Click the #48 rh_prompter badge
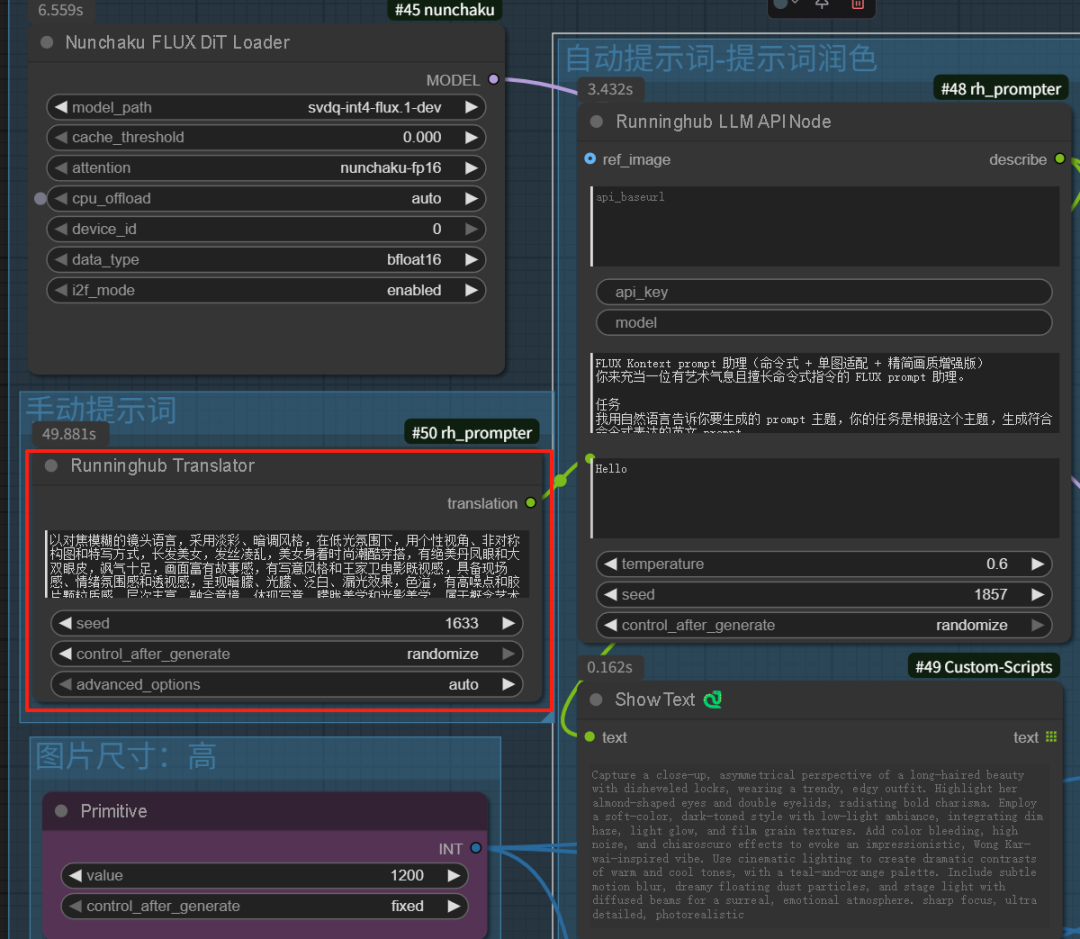Viewport: 1080px width, 939px height. click(x=1001, y=89)
